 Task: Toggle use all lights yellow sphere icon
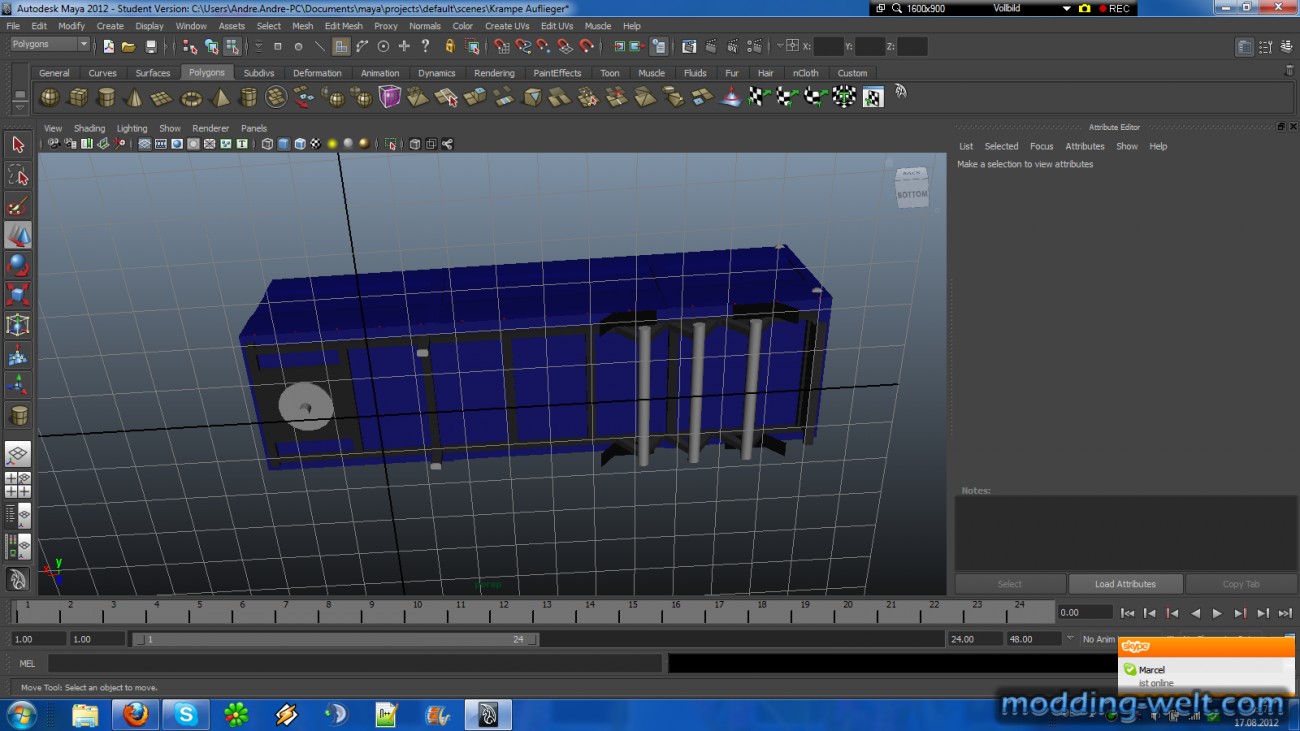332,144
